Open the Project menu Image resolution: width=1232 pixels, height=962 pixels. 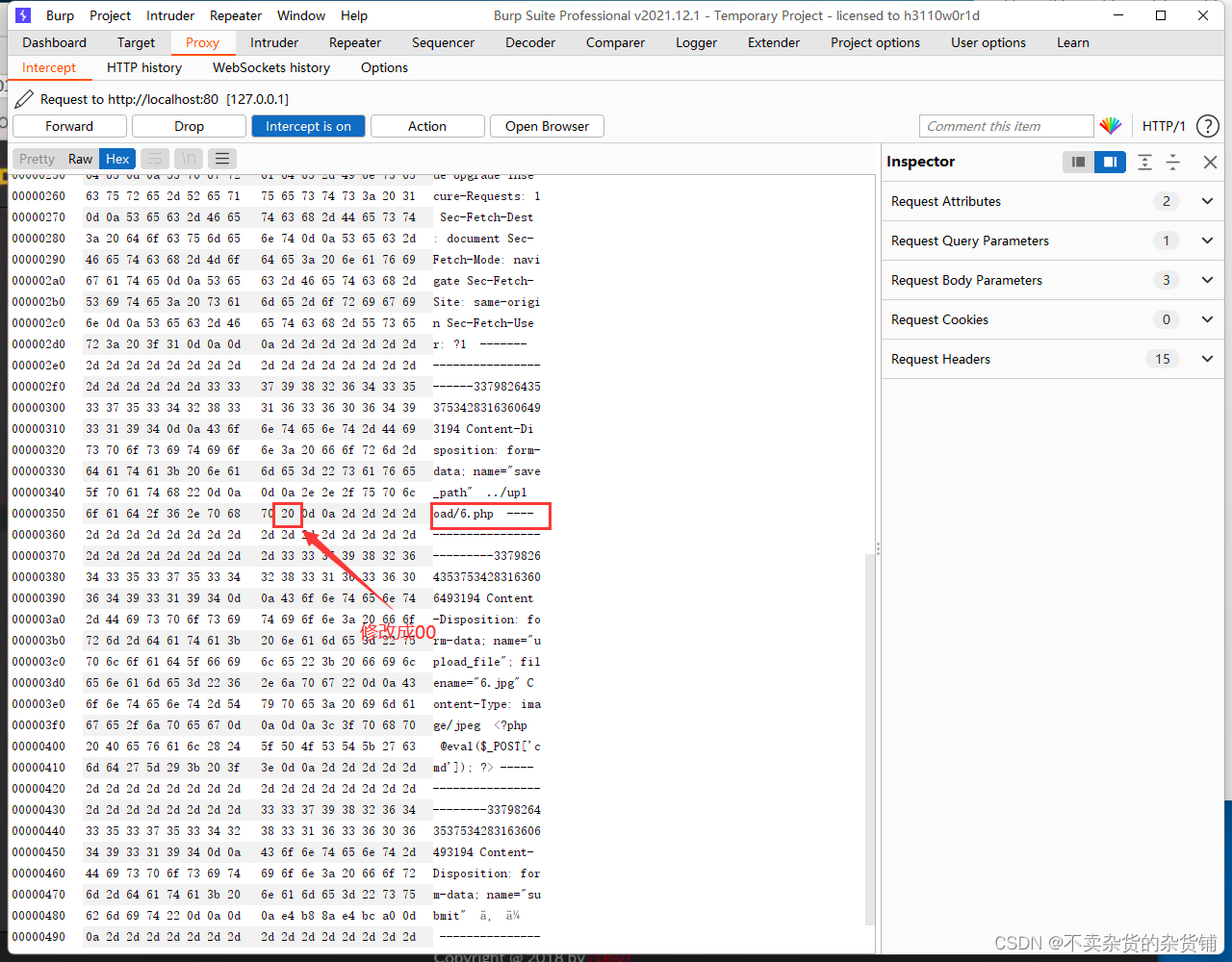tap(110, 15)
